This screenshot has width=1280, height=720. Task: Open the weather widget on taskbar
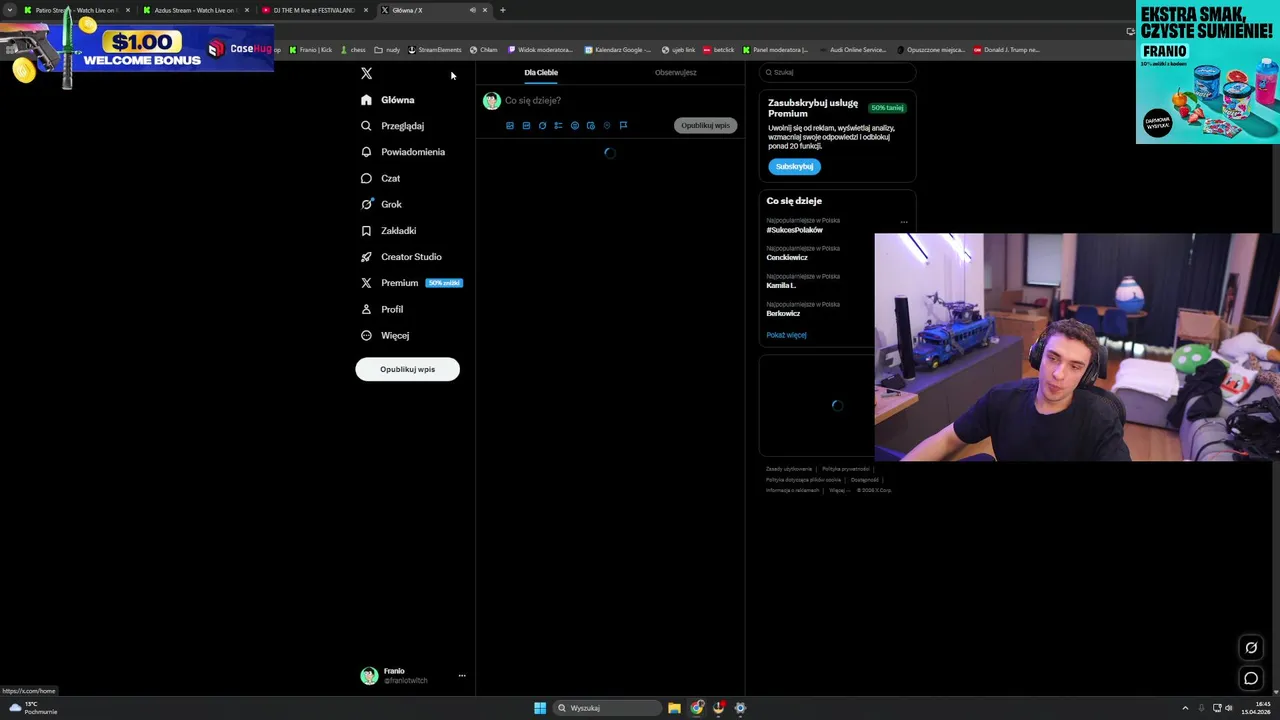tap(34, 708)
